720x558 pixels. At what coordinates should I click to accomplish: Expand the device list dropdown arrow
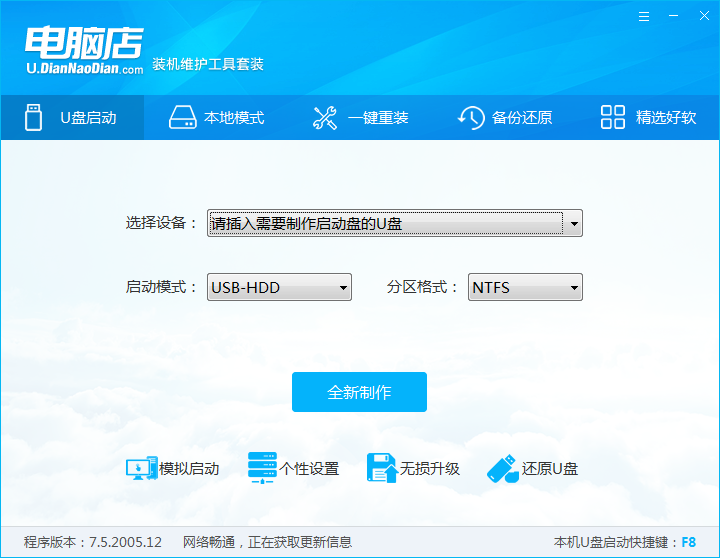[574, 224]
